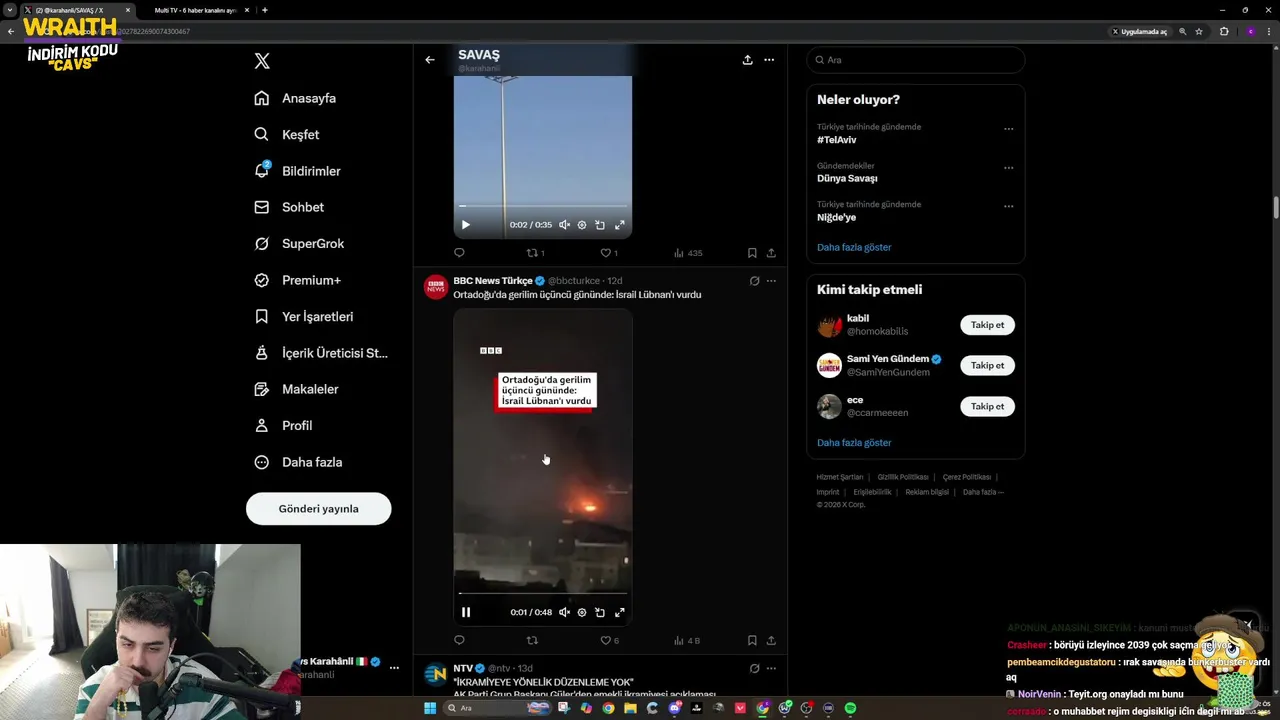Viewport: 1280px width, 720px height.
Task: Open the BBC News Türkçe account name
Action: click(492, 281)
